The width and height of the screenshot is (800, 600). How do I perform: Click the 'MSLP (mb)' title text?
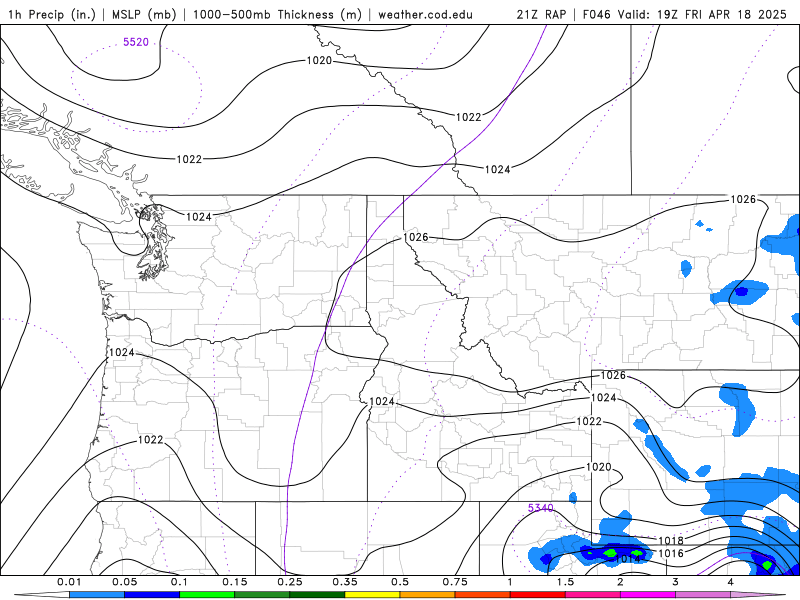click(144, 14)
